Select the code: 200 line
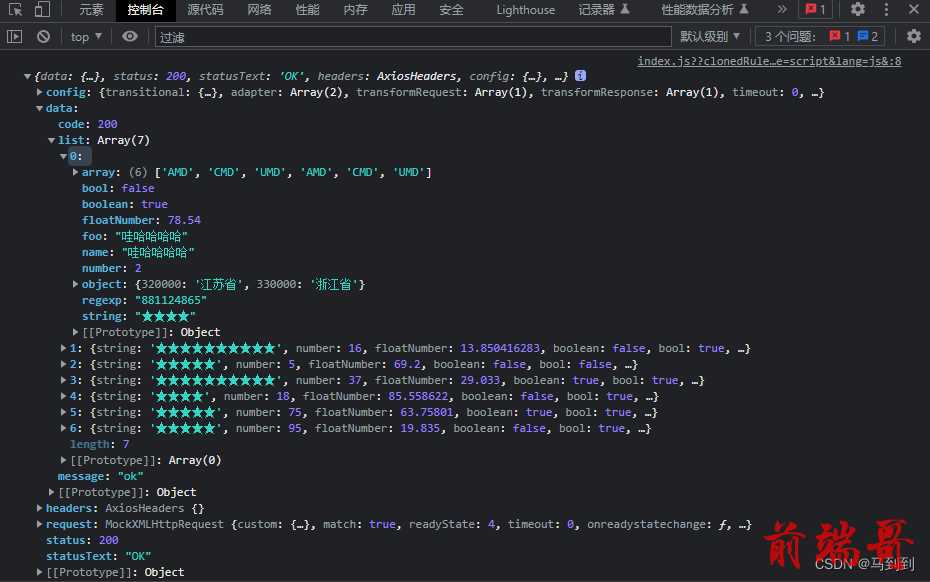Screen dimensions: 930x582 pos(88,124)
